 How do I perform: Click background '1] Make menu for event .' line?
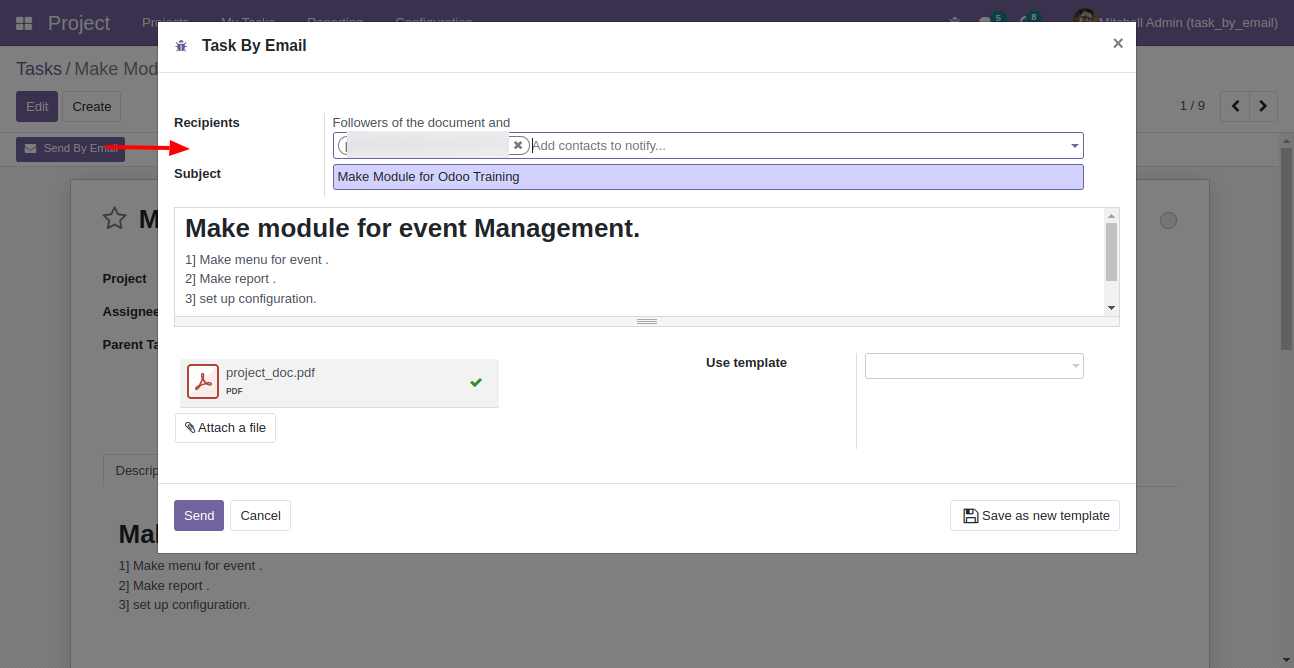(x=190, y=566)
